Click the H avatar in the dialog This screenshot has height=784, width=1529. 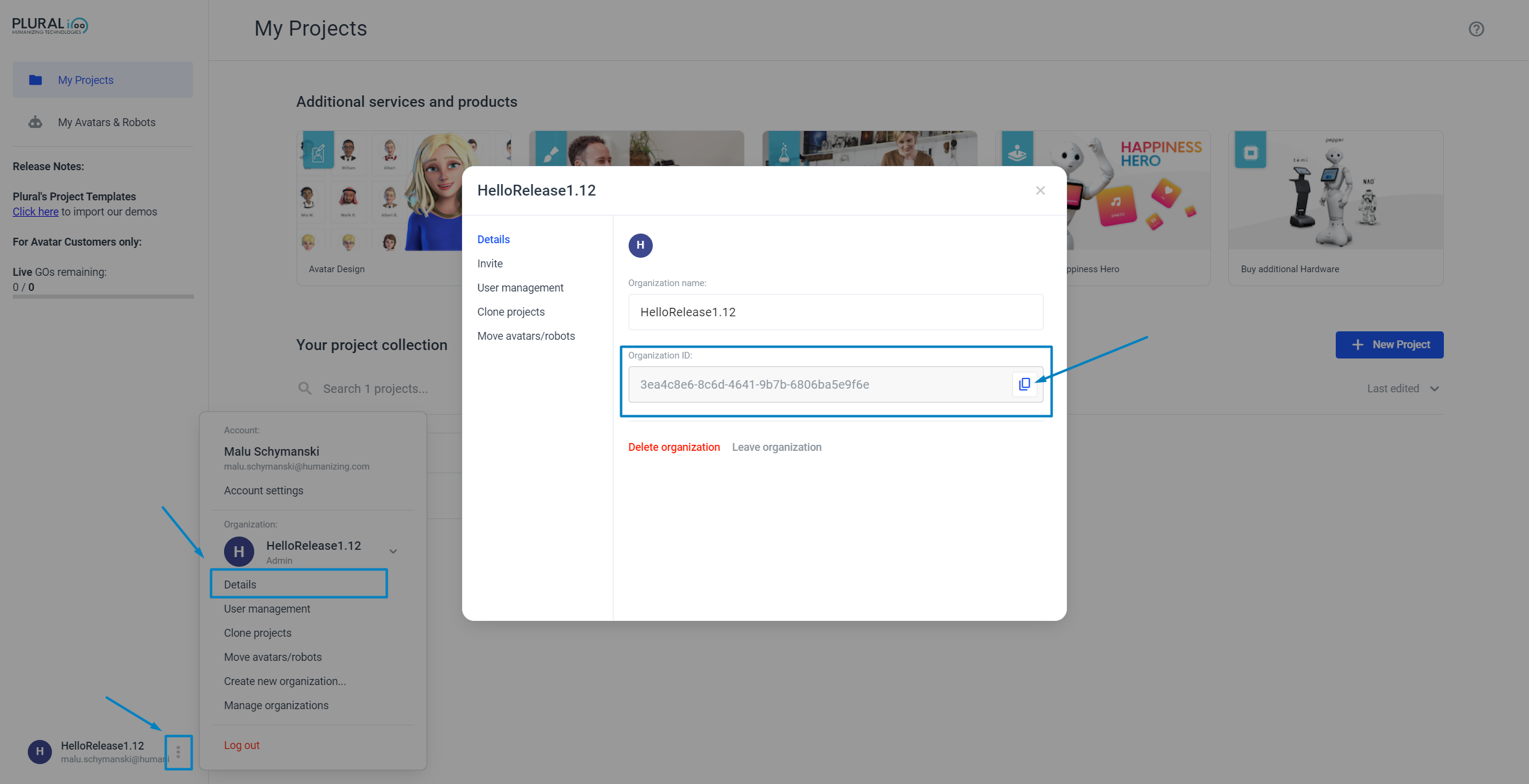point(640,245)
